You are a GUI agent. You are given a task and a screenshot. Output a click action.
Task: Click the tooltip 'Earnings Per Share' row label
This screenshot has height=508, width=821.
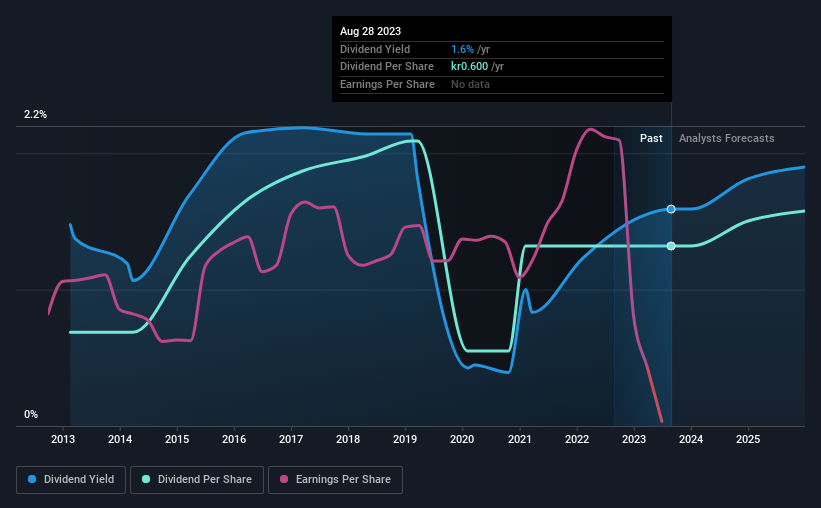click(387, 84)
